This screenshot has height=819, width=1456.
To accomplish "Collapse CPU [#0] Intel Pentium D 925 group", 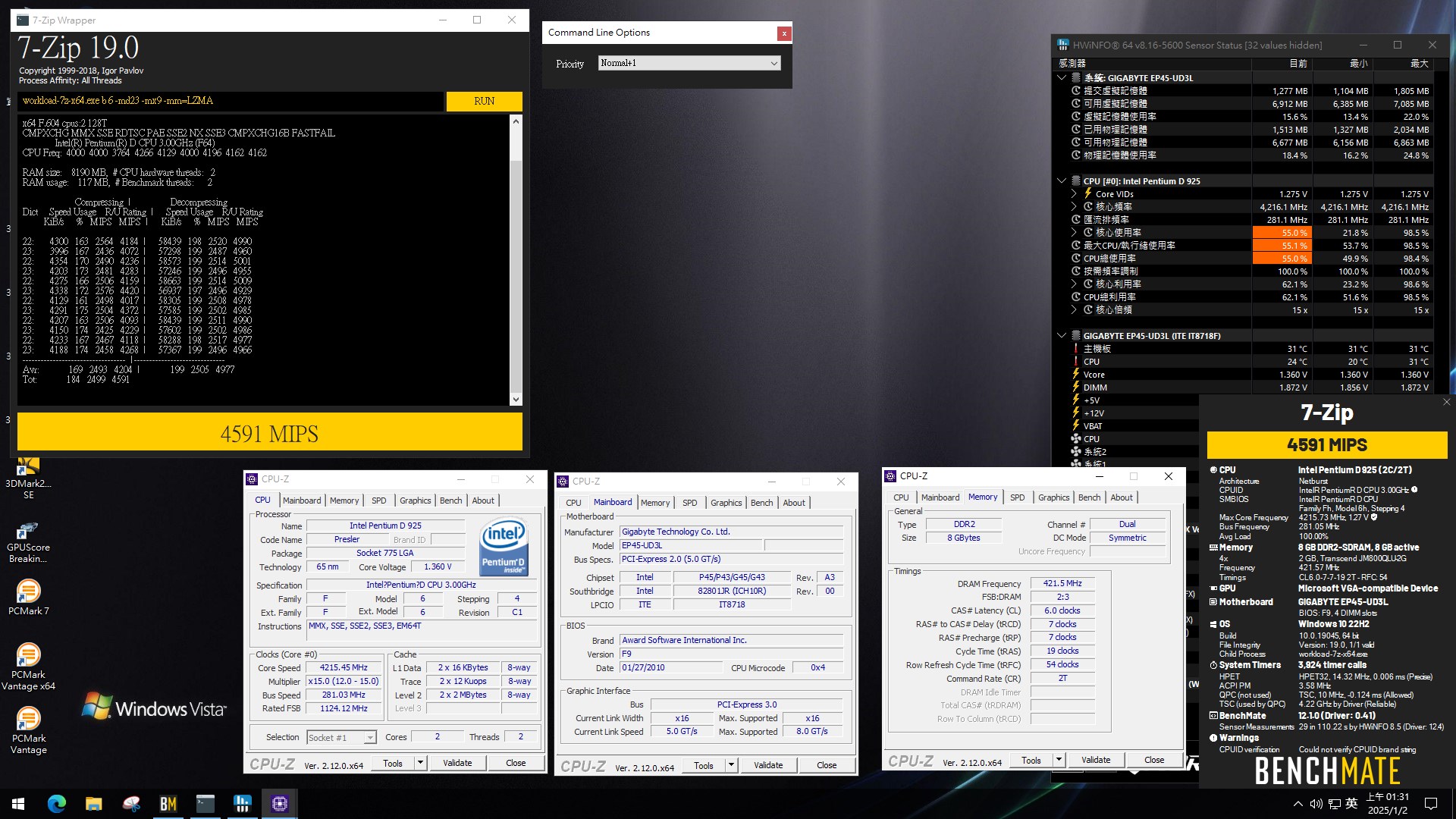I will 1062,180.
